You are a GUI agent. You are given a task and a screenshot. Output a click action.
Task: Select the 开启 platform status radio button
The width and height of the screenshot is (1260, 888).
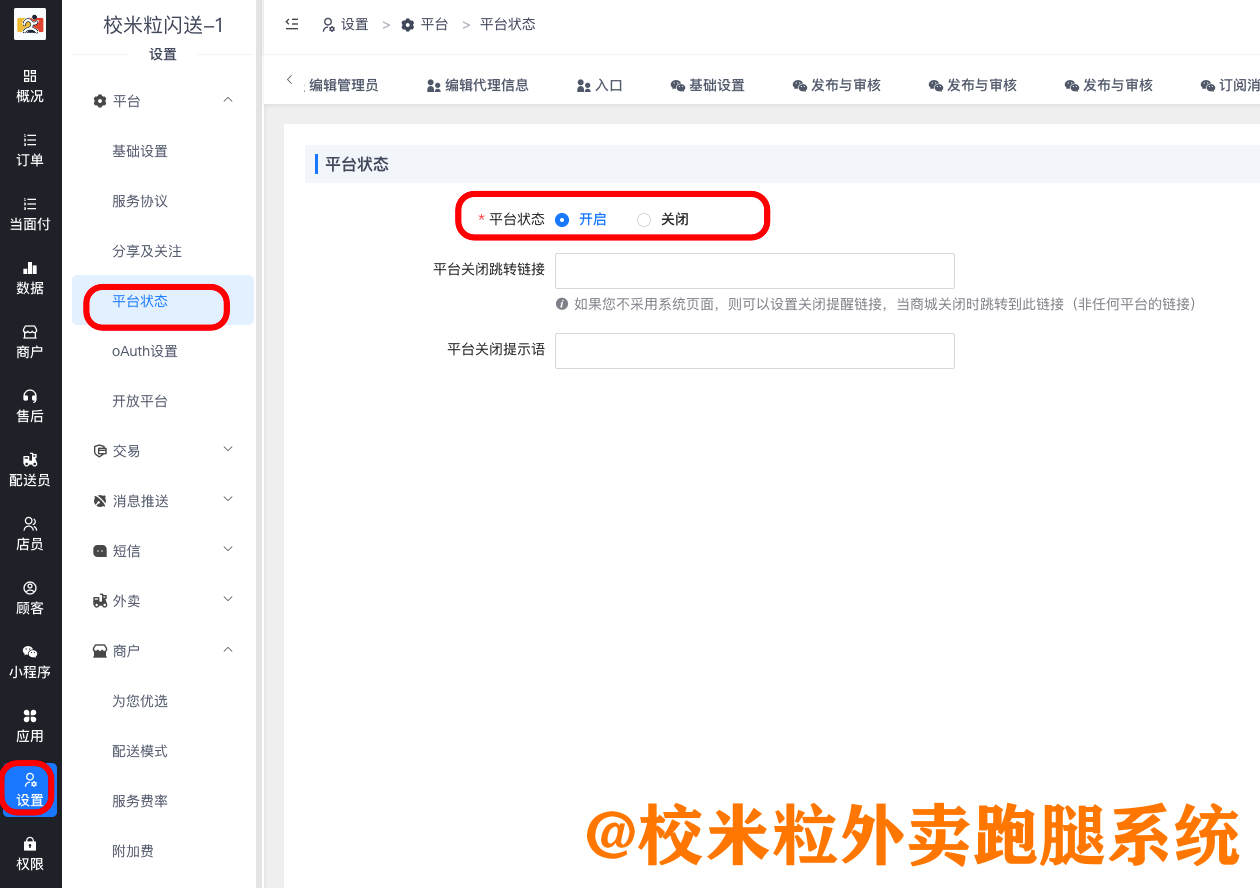562,218
